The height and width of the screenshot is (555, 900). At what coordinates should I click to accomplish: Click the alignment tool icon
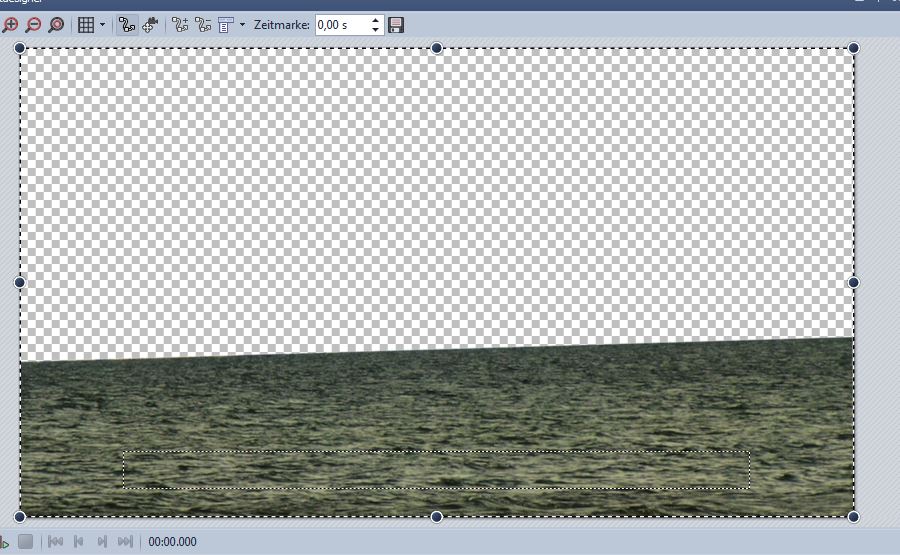[226, 25]
